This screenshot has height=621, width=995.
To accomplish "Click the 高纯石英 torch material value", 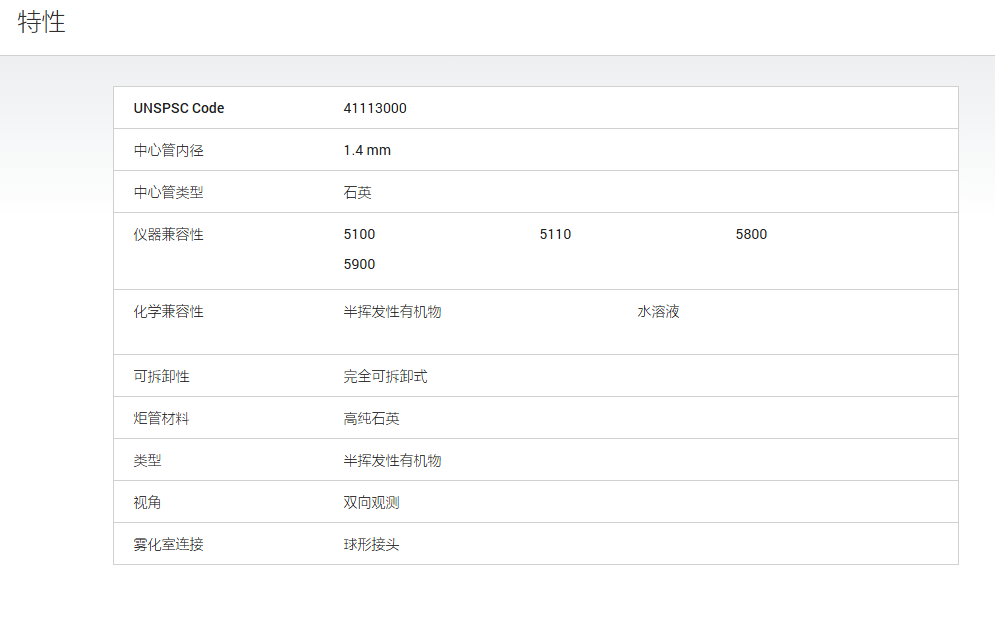I will pyautogui.click(x=371, y=419).
